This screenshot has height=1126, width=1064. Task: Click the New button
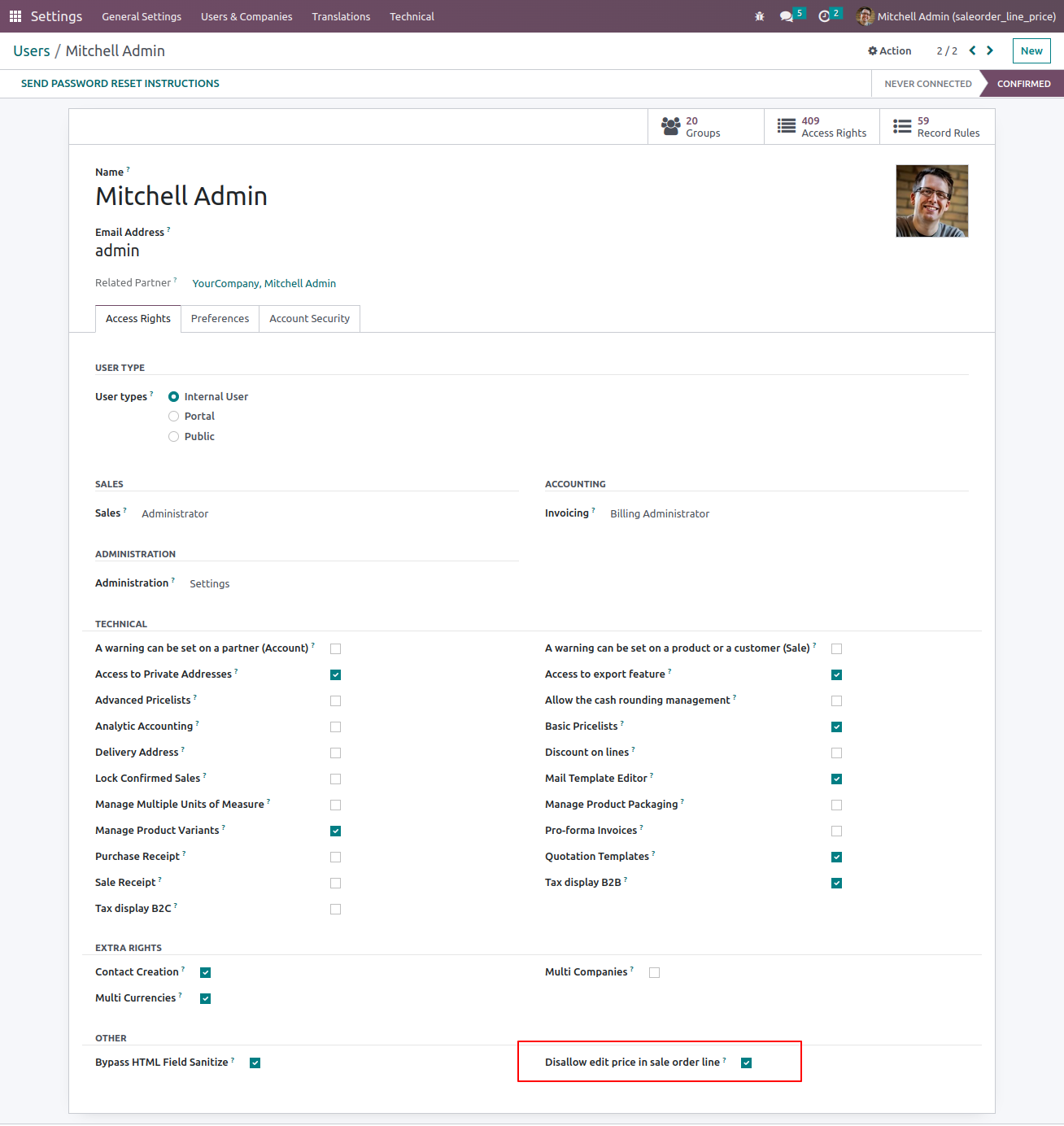click(x=1031, y=50)
